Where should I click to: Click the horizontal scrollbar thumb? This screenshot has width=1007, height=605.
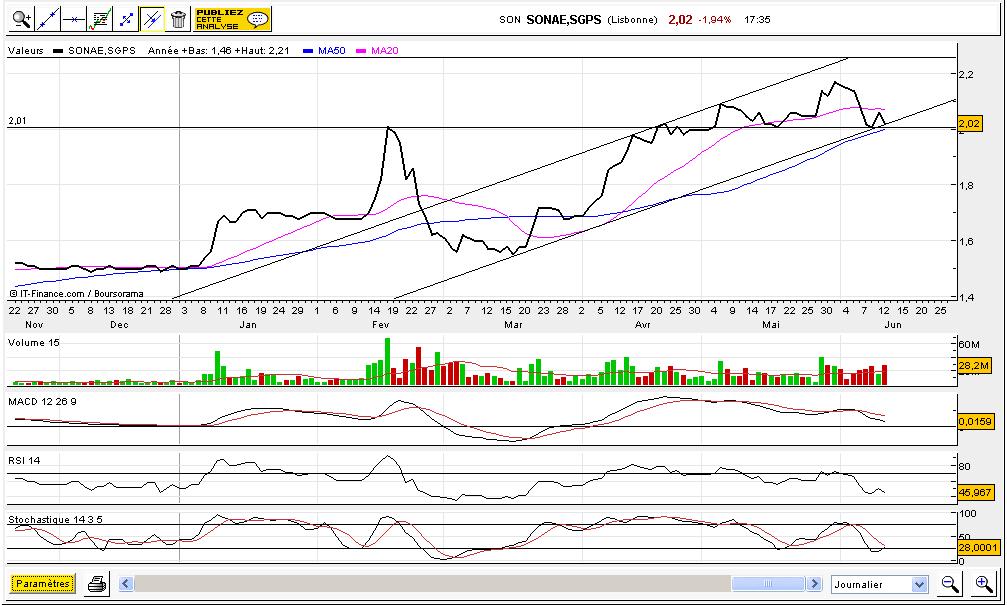[x=768, y=584]
